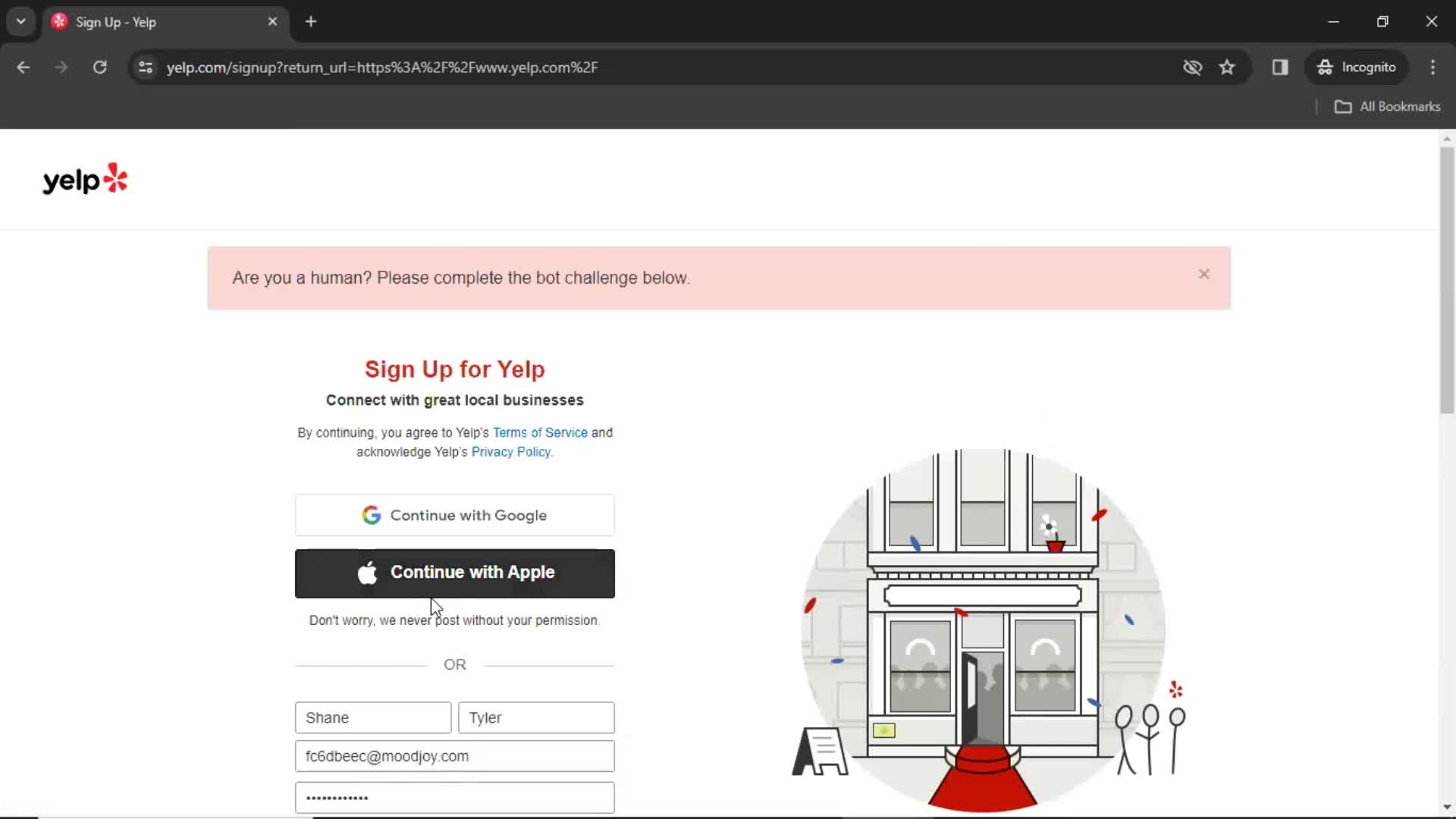The image size is (1456, 819).
Task: Open the tab search dropdown chevron
Action: tap(20, 21)
